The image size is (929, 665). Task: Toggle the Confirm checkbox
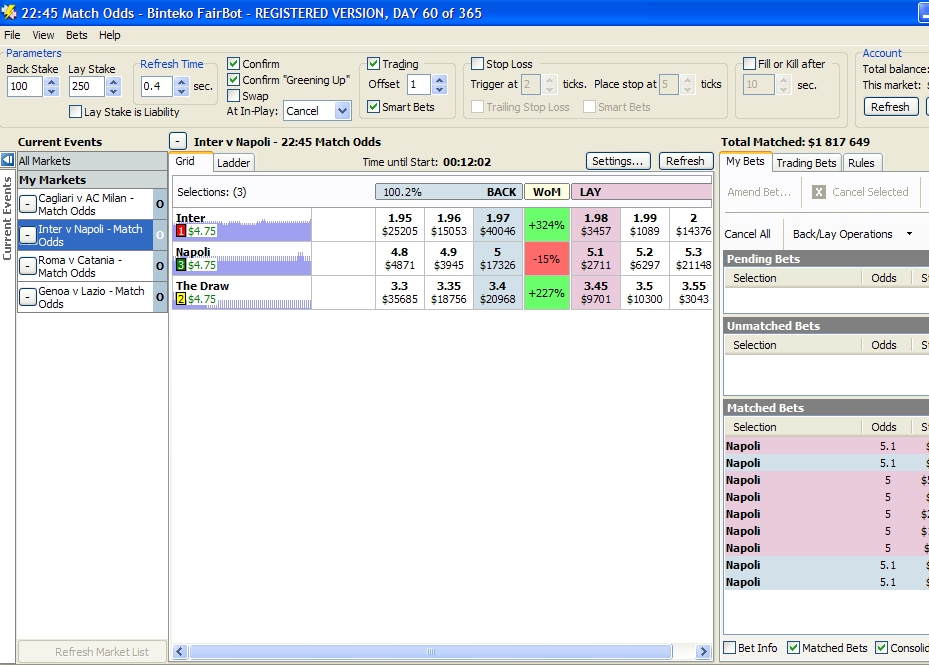[x=233, y=63]
